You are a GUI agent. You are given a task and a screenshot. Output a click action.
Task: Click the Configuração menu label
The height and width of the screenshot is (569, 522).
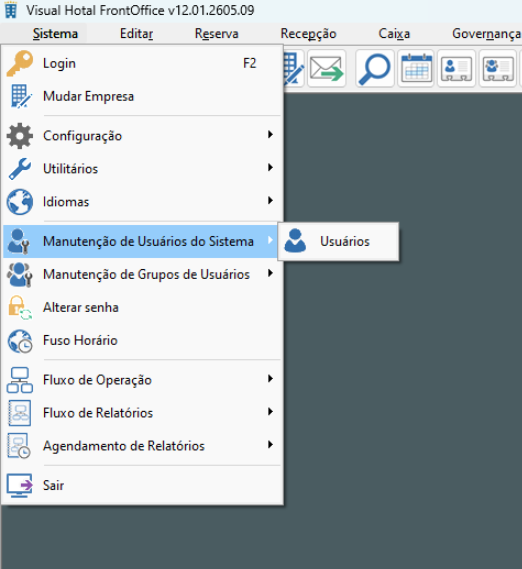[x=82, y=136]
